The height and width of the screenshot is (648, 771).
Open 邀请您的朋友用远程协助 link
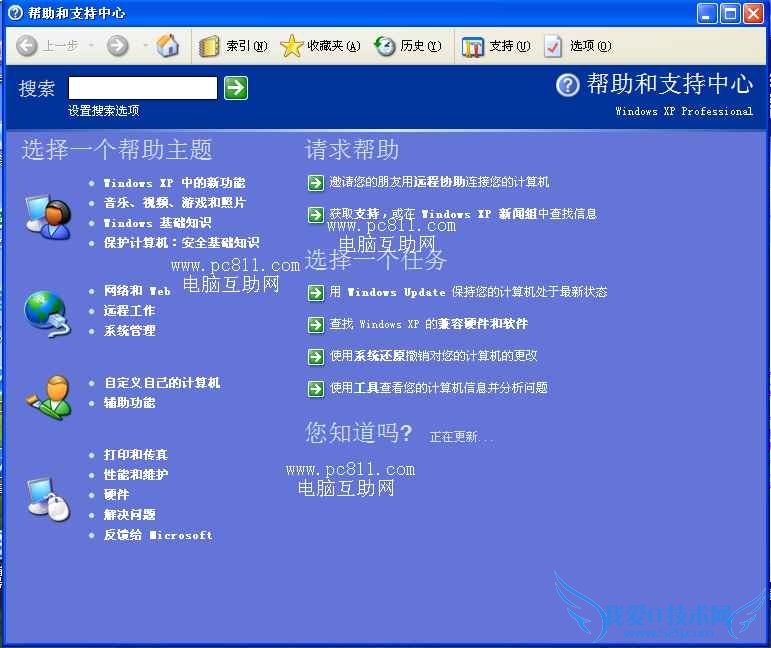(x=439, y=182)
